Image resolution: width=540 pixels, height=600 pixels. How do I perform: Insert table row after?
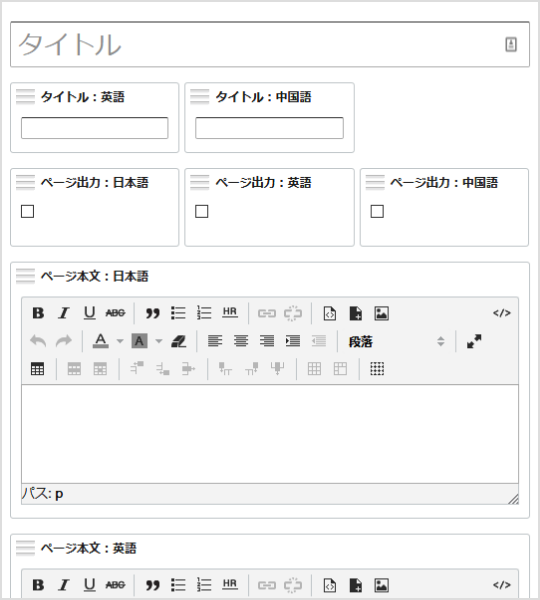click(163, 369)
